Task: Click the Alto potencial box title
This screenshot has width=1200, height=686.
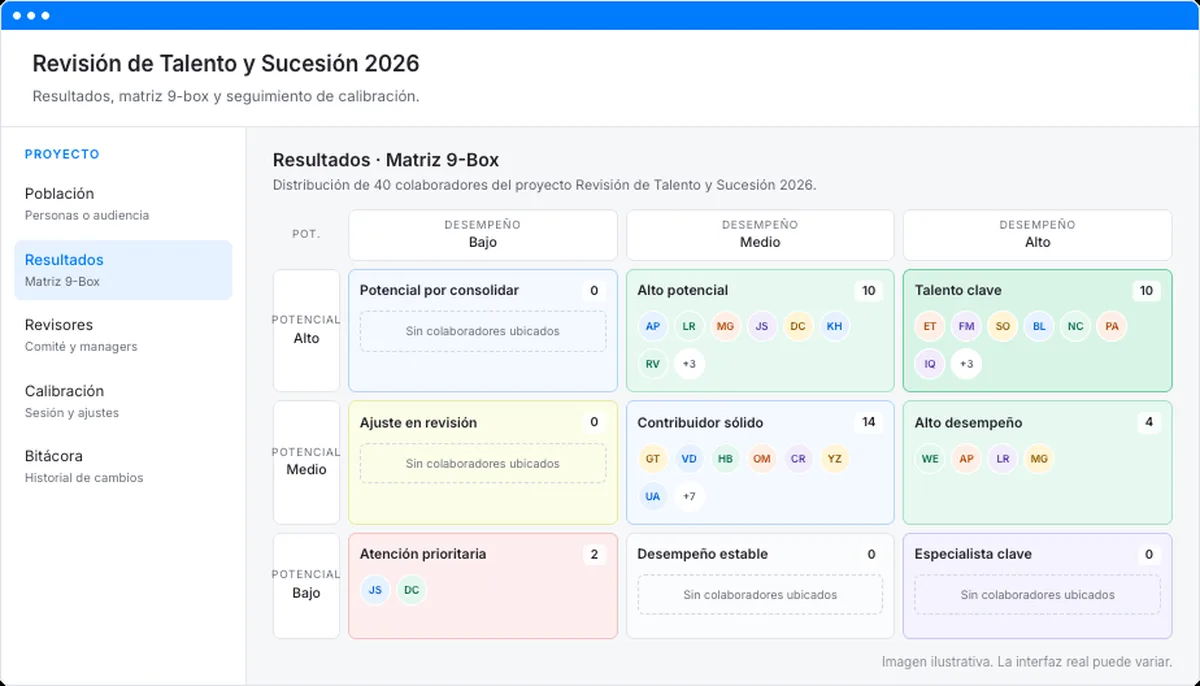Action: (683, 291)
